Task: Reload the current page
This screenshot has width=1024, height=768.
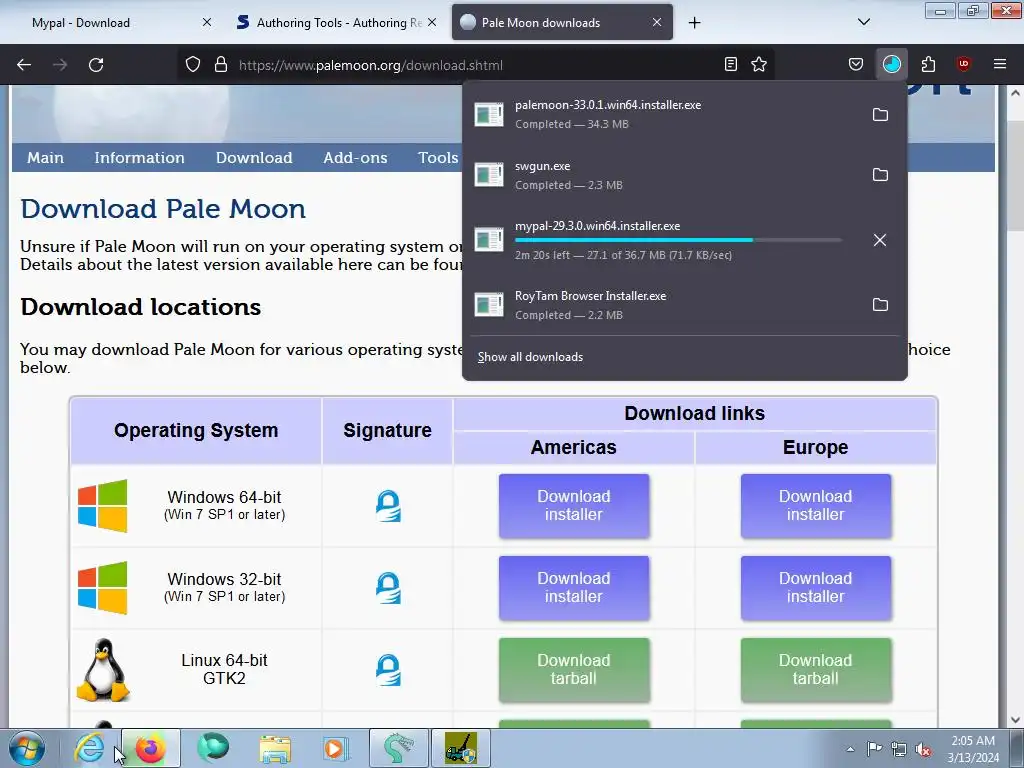Action: (x=96, y=65)
